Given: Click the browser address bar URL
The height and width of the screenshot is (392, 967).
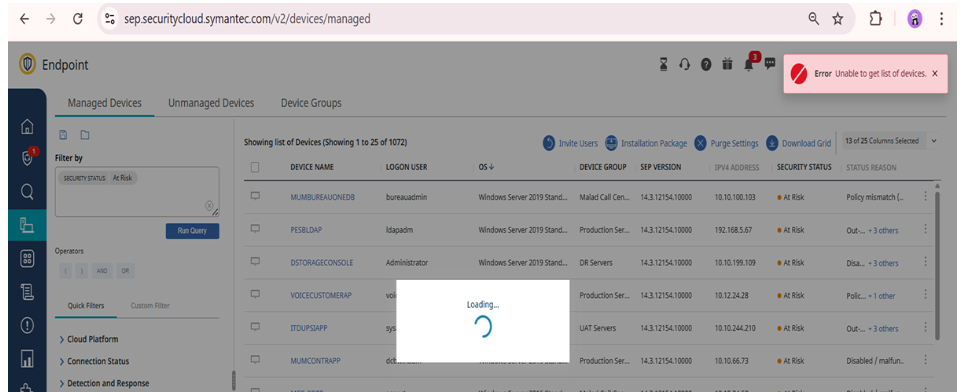Looking at the screenshot, I should (x=247, y=19).
